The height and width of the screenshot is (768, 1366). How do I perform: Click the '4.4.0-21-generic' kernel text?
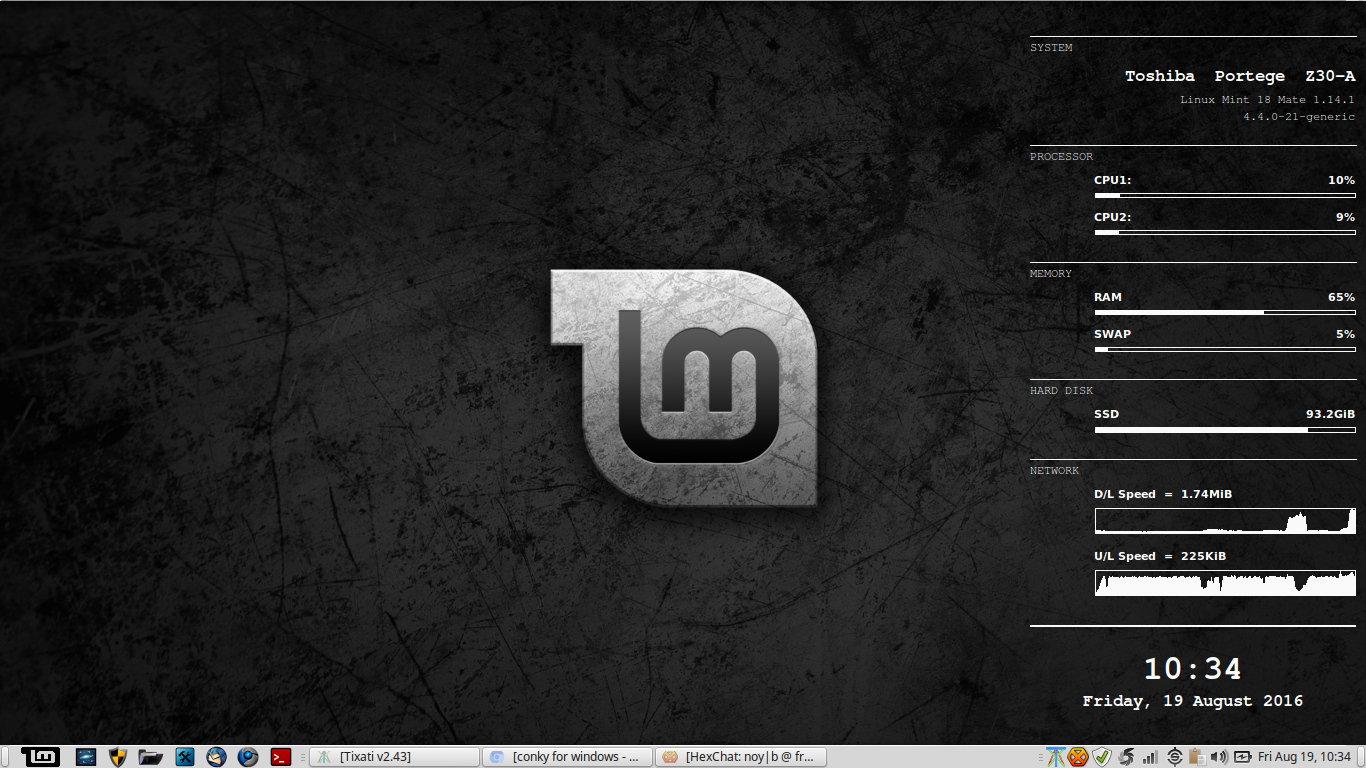click(x=1299, y=117)
